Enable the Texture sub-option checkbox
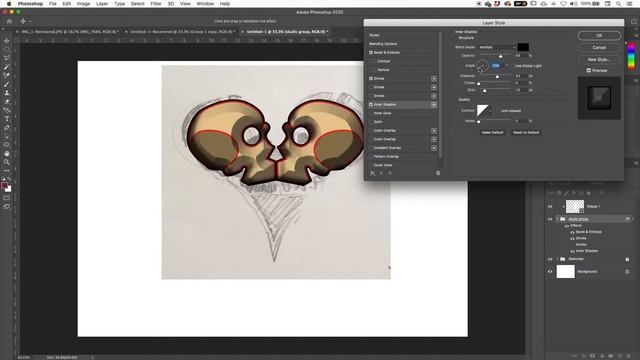The width and height of the screenshot is (640, 360). click(373, 70)
